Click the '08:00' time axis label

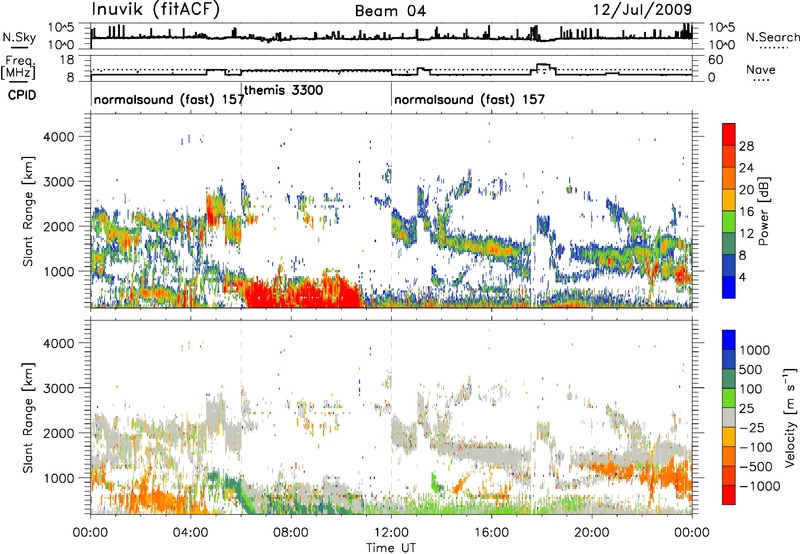pos(291,533)
